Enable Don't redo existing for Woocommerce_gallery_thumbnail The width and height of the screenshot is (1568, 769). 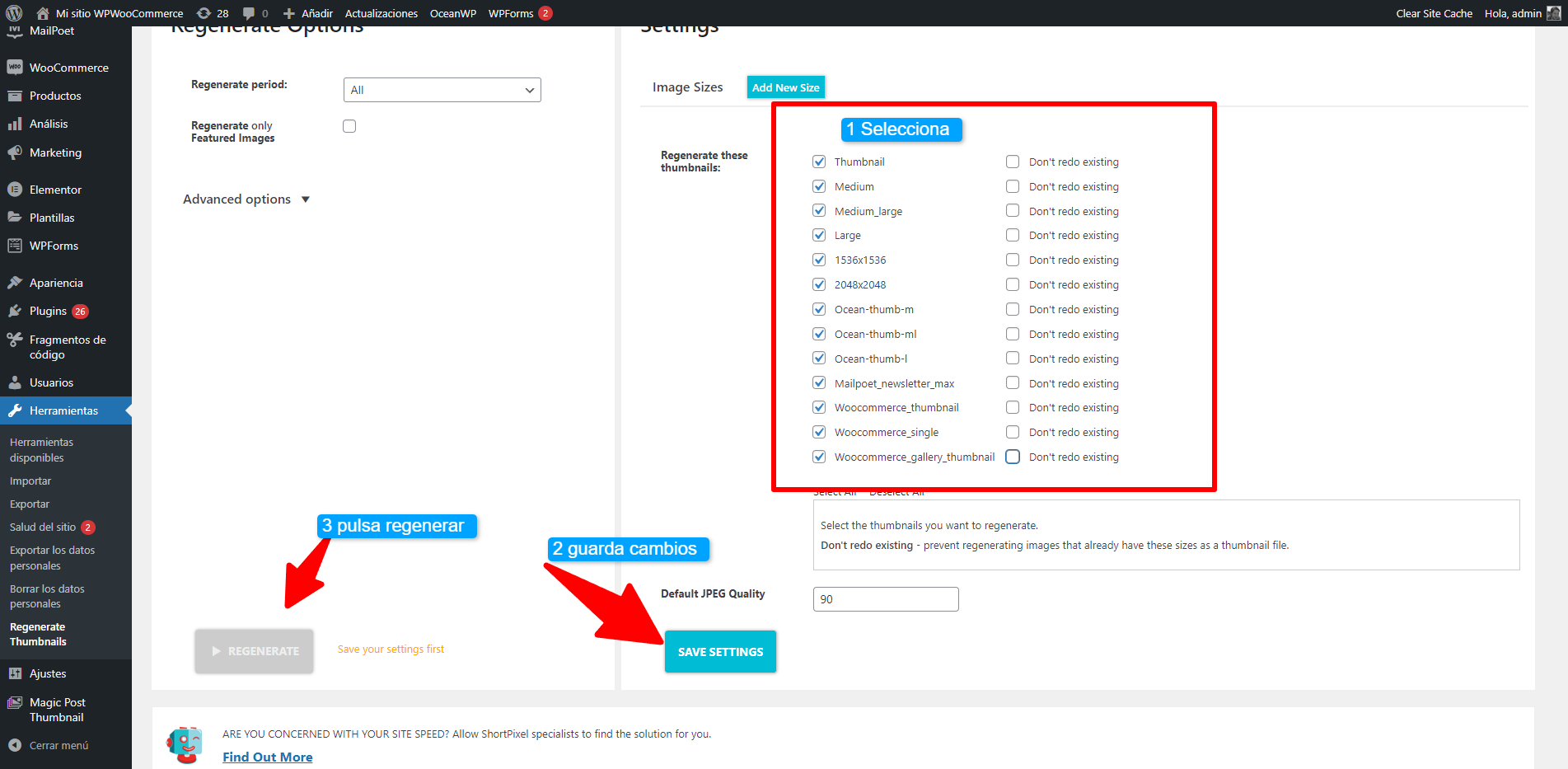coord(1013,457)
